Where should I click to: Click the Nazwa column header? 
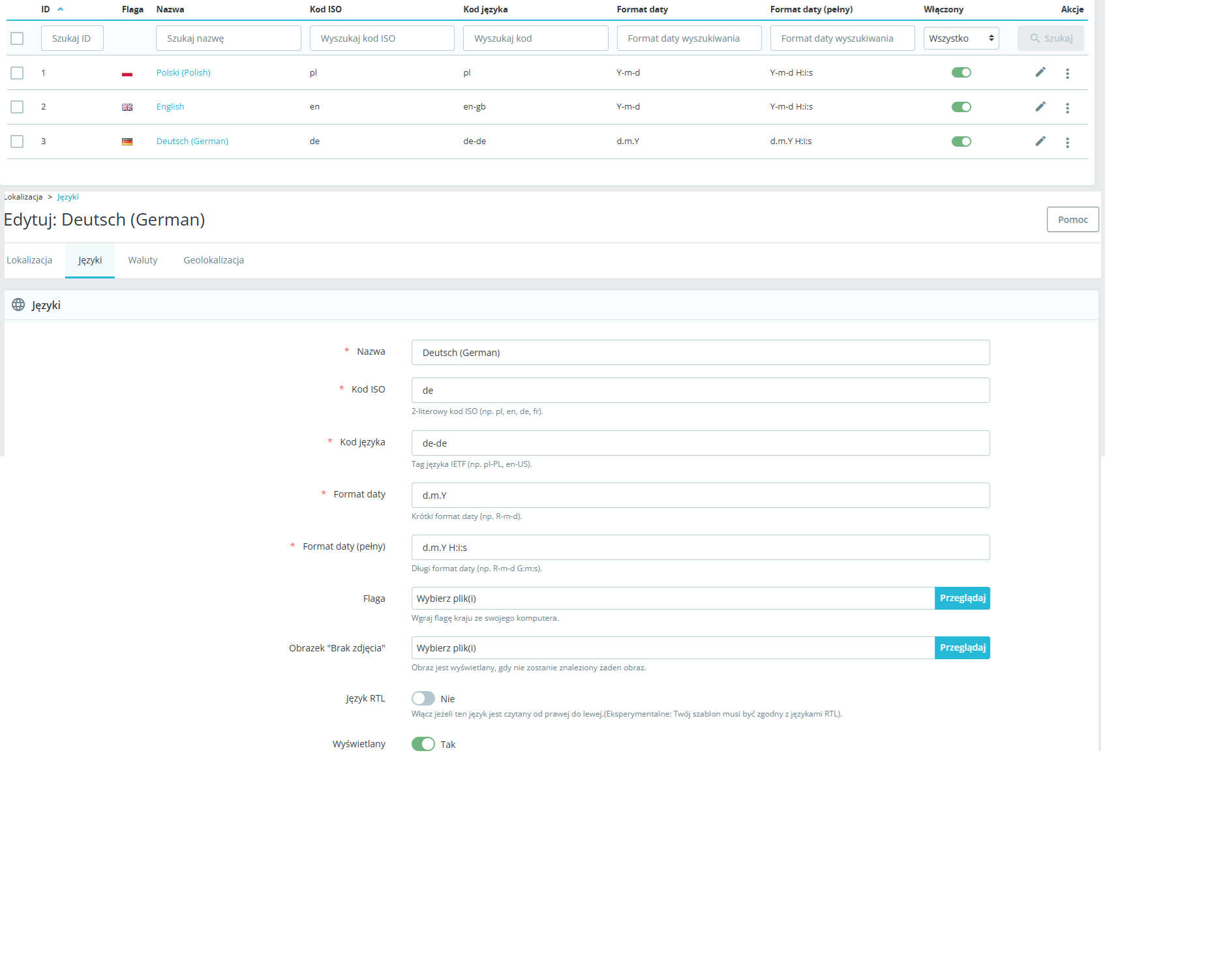170,9
